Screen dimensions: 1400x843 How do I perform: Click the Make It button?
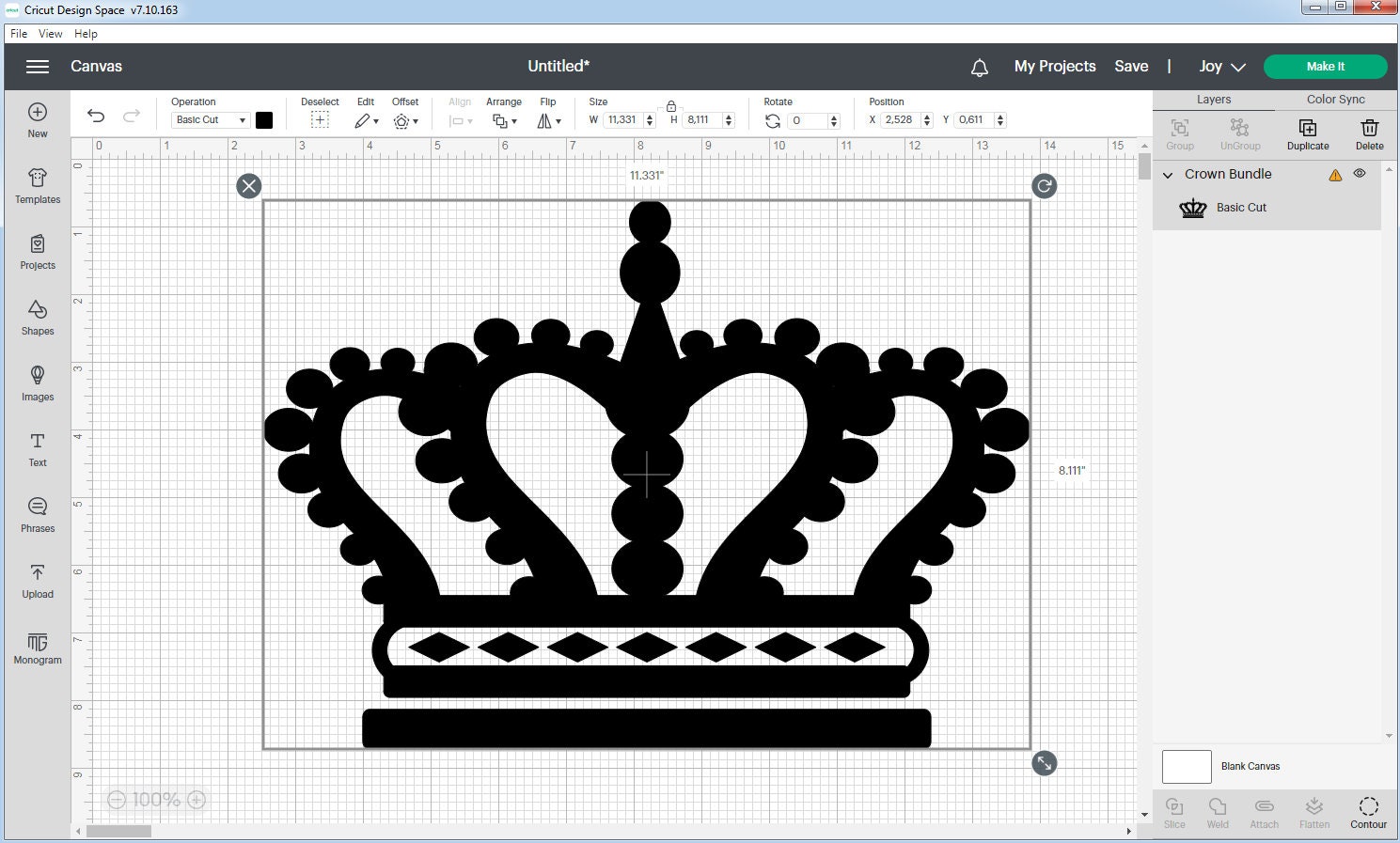(1326, 66)
